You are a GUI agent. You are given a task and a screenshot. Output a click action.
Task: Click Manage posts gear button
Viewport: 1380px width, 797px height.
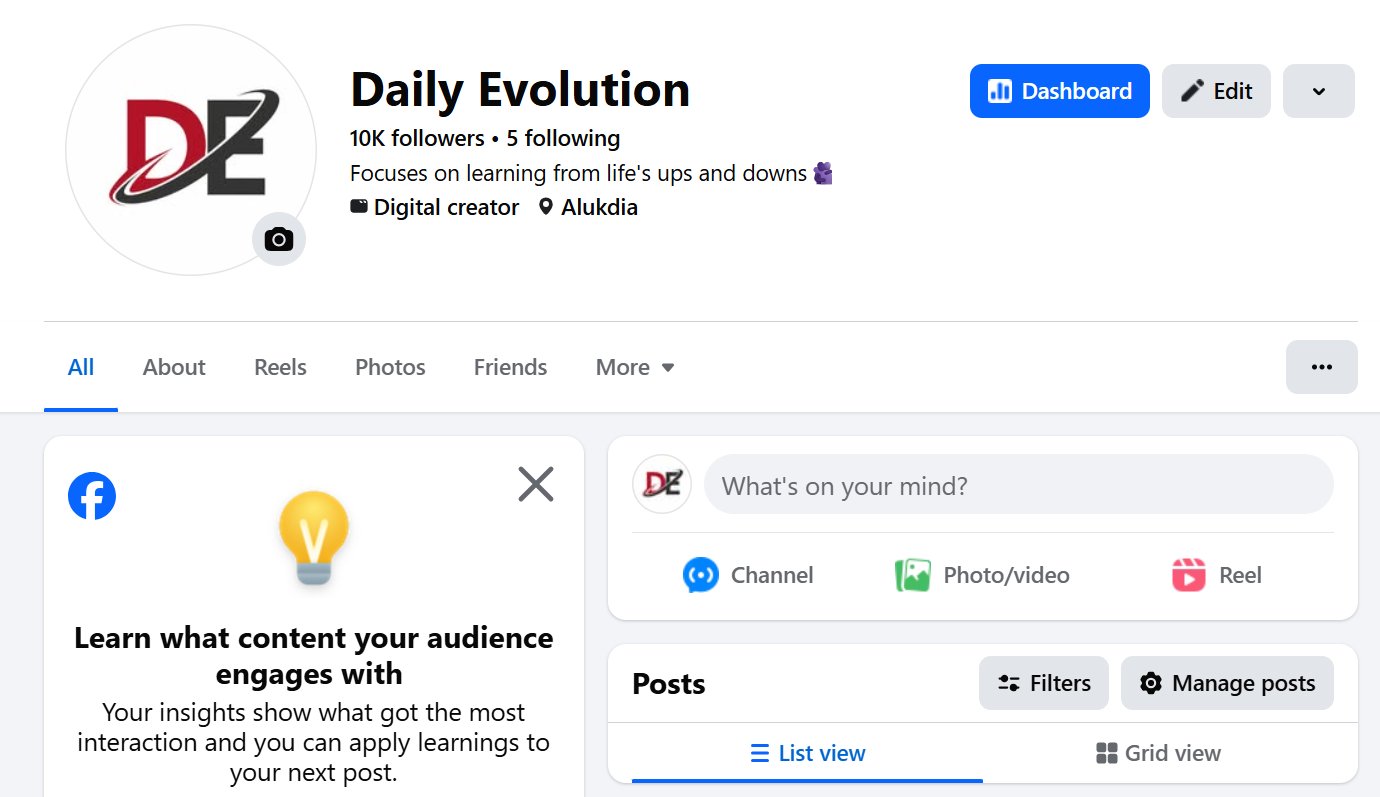[1227, 683]
